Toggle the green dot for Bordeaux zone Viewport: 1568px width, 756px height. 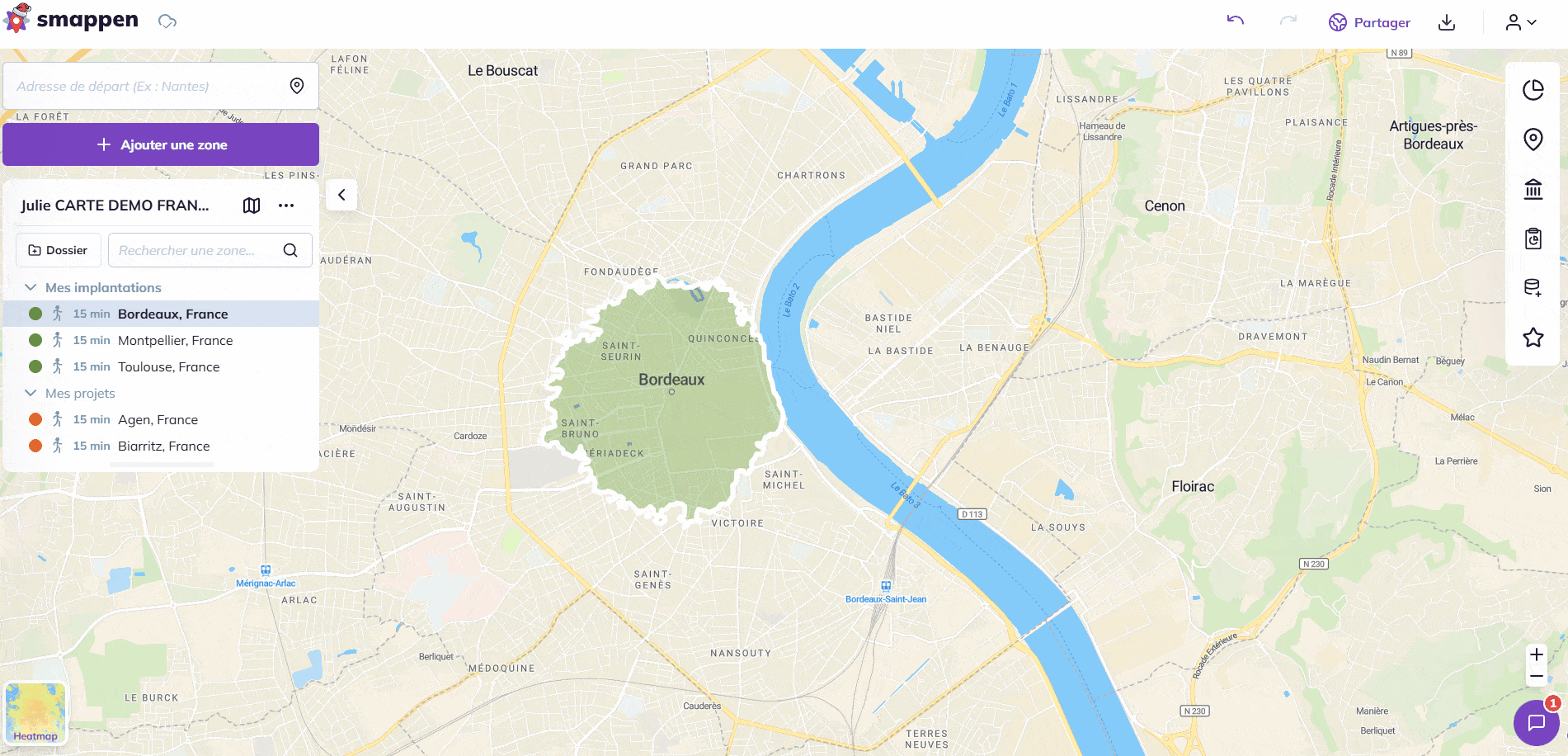(x=35, y=314)
